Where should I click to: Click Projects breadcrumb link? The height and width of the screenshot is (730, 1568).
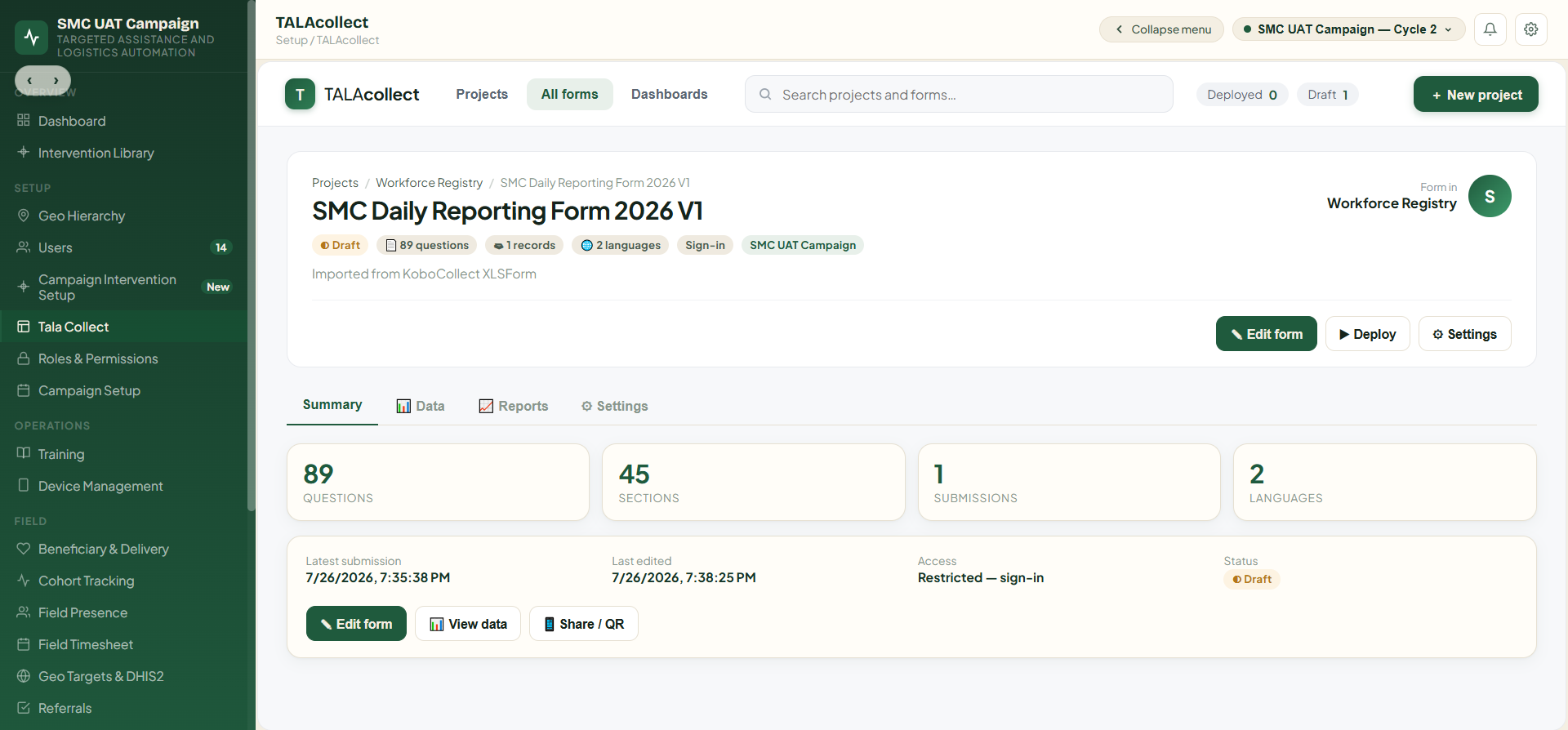point(335,183)
